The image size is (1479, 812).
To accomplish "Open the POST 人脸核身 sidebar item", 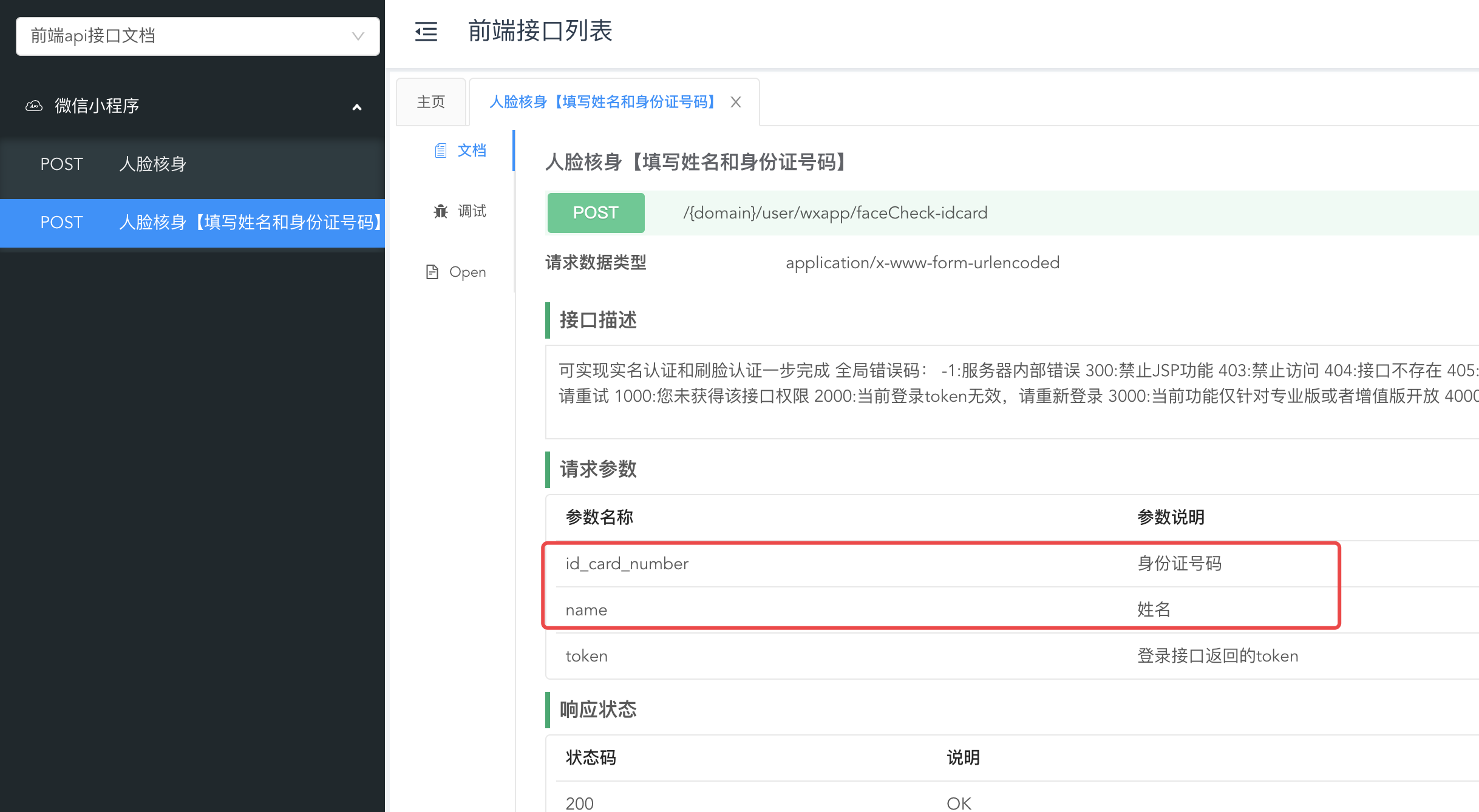I will [152, 164].
